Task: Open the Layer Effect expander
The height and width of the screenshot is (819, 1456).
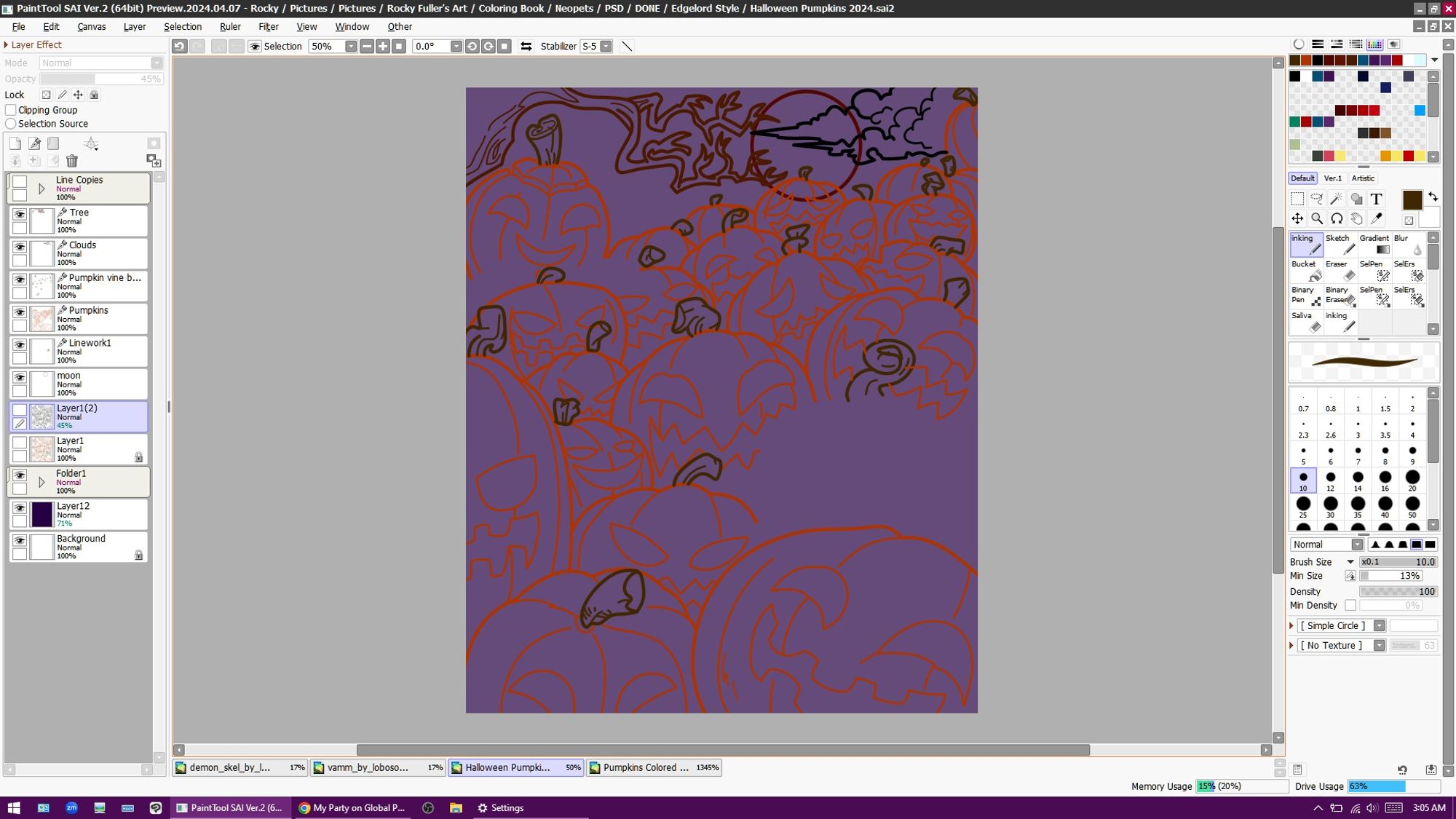Action: click(8, 44)
